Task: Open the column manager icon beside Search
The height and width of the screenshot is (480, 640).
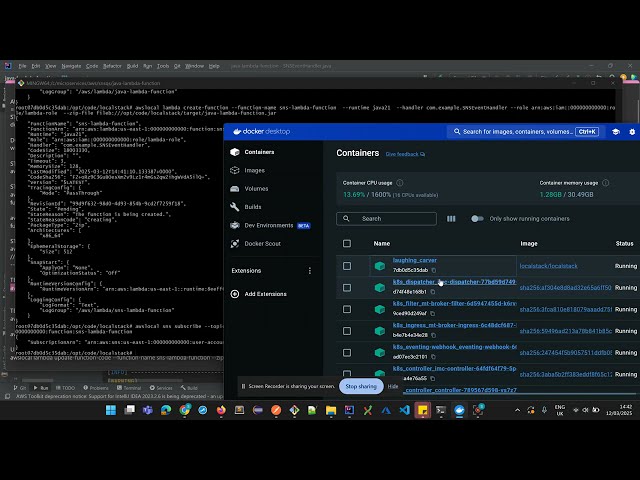Action: pyautogui.click(x=451, y=219)
